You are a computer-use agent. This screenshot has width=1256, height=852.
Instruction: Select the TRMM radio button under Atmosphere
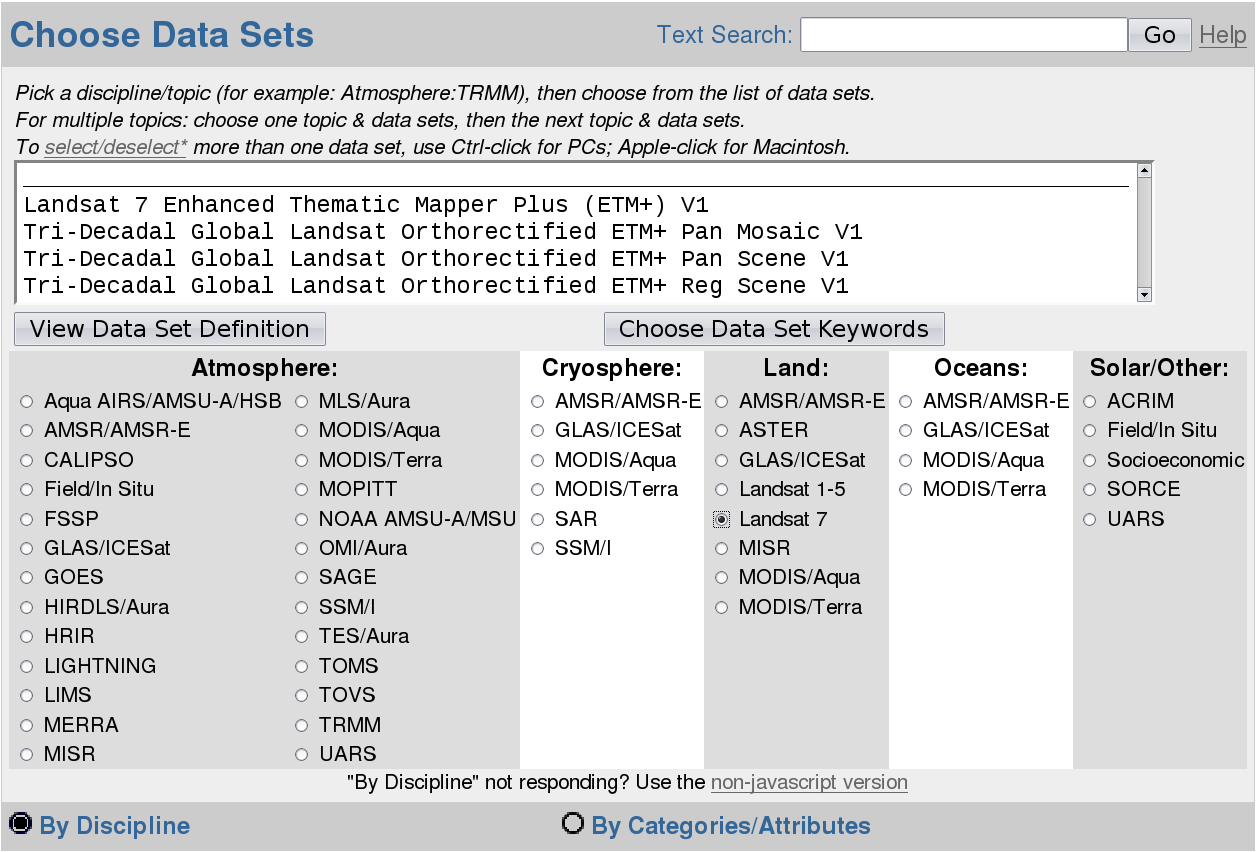(x=301, y=725)
